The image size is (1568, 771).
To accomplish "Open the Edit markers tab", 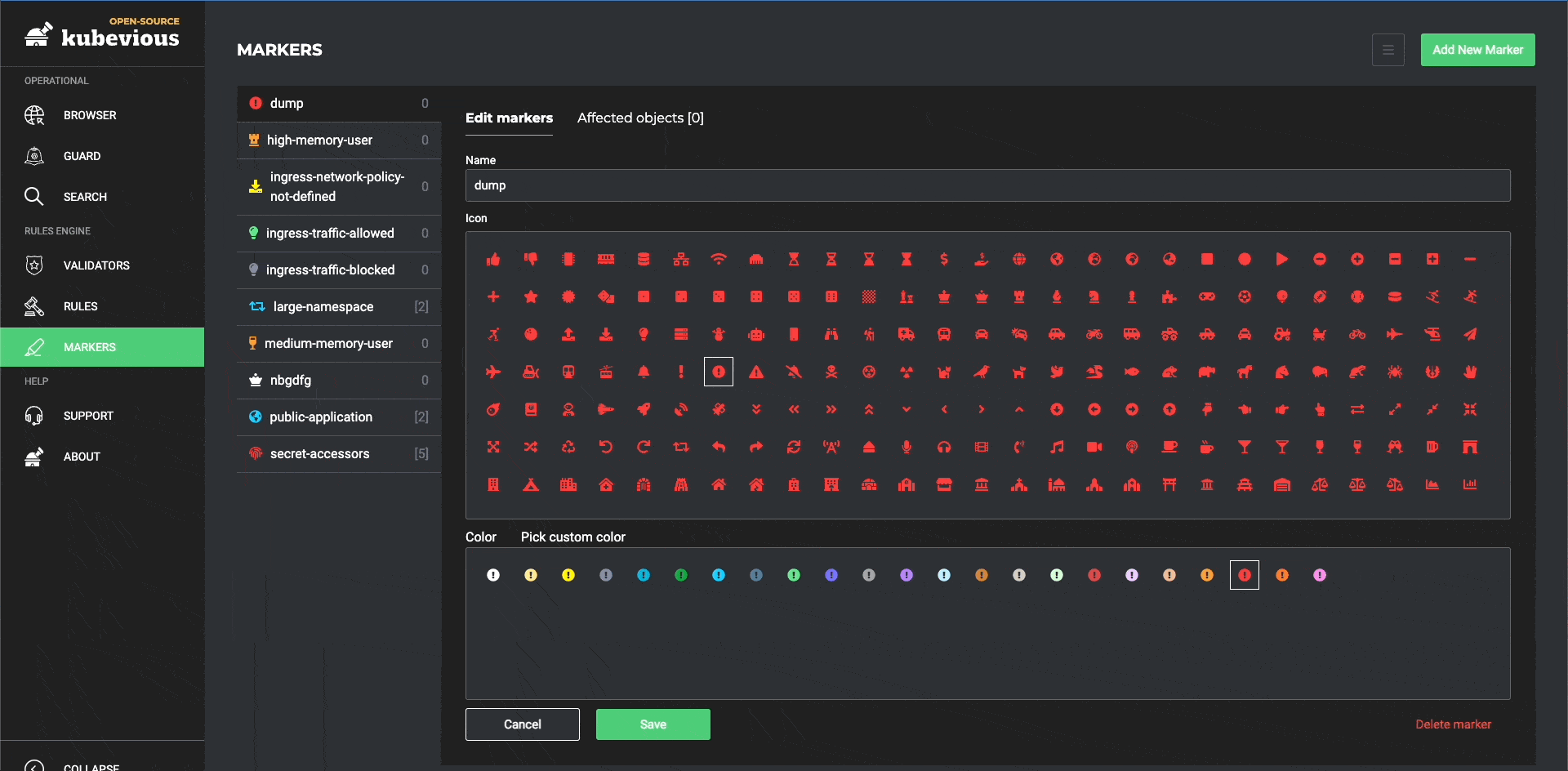I will coord(509,118).
